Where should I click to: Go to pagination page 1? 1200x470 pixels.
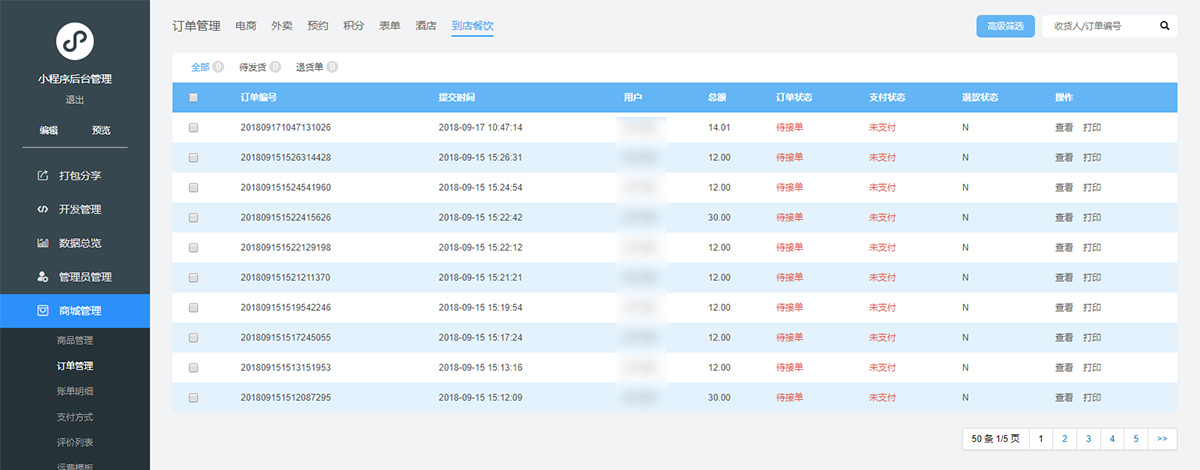pyautogui.click(x=1041, y=438)
